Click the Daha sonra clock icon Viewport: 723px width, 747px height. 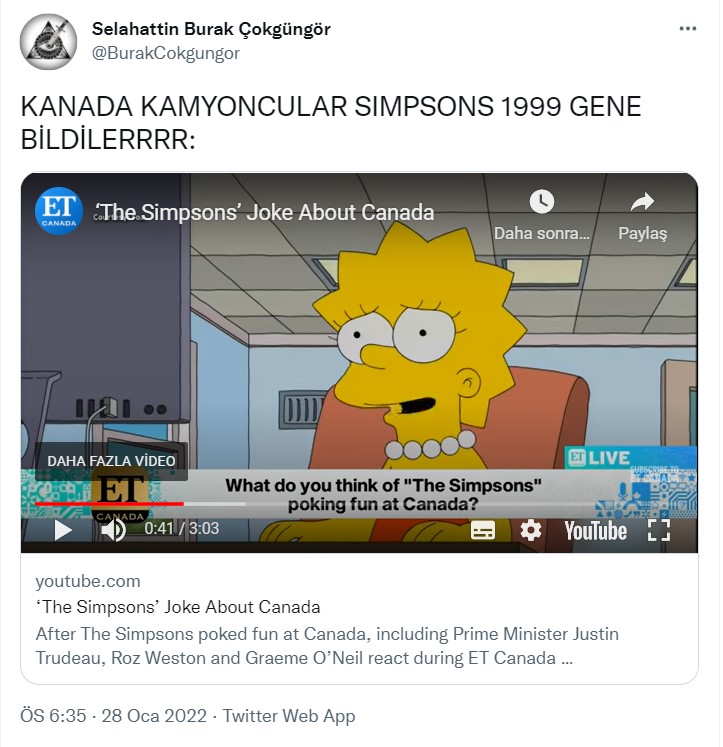(542, 202)
